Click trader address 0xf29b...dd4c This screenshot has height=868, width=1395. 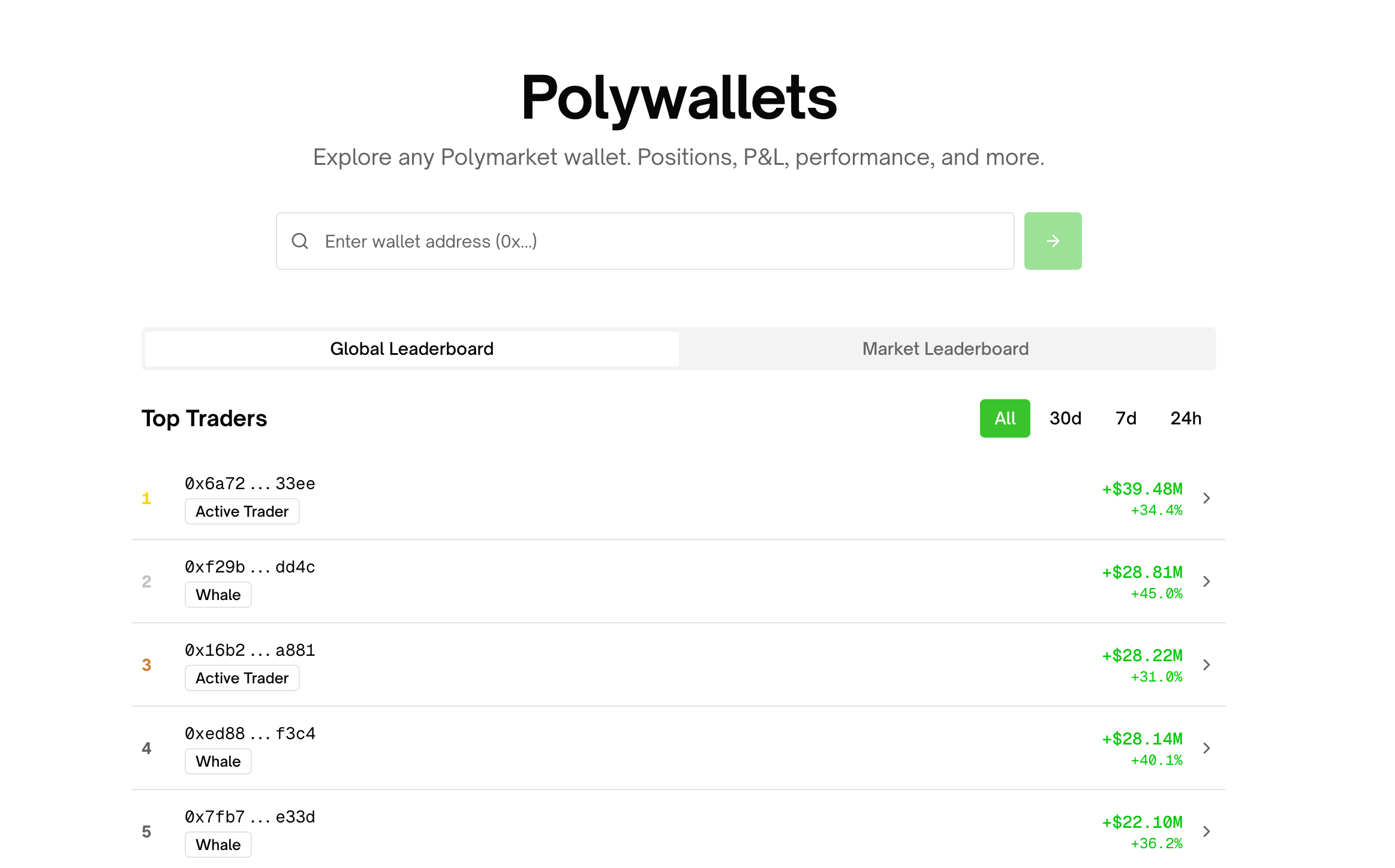click(x=249, y=566)
